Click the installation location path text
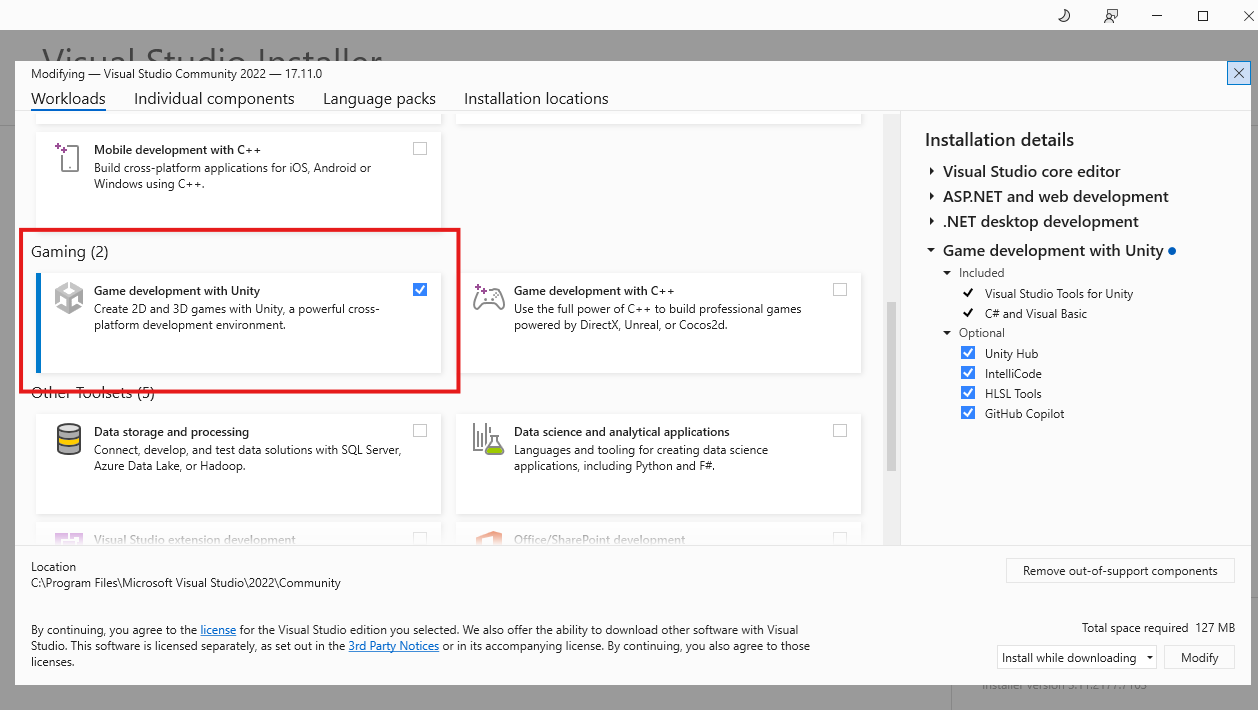The width and height of the screenshot is (1258, 710). coord(186,582)
